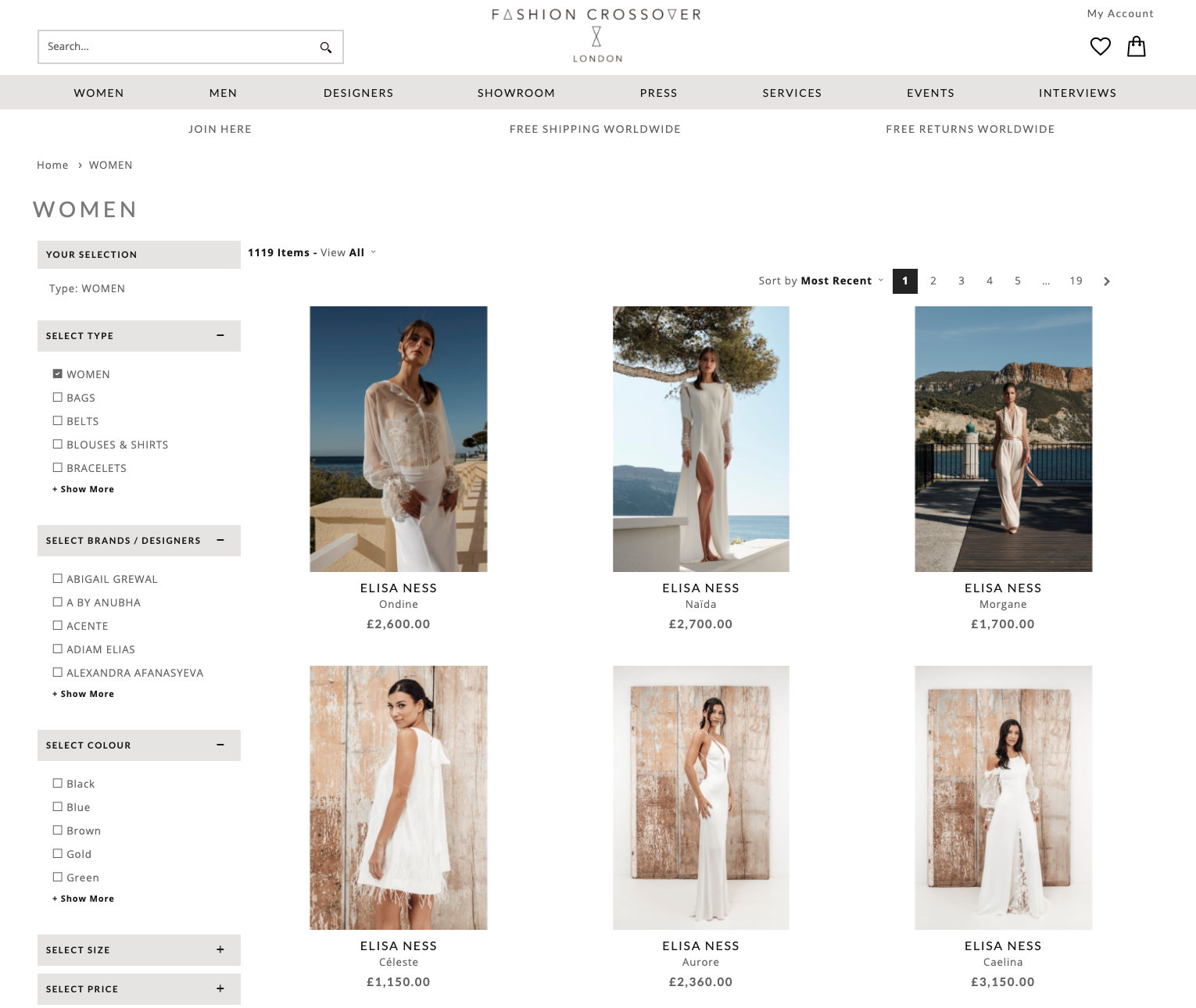This screenshot has height=1008, width=1196.
Task: Click the Morgane product name
Action: pyautogui.click(x=1003, y=604)
